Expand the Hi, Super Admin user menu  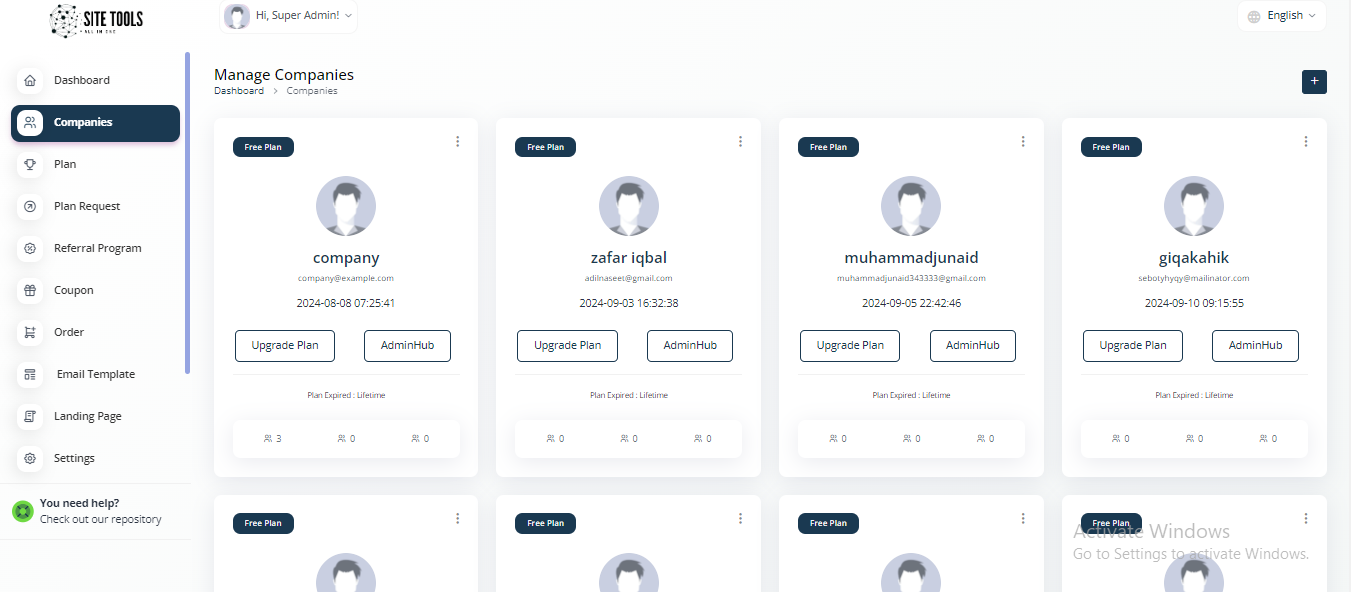pos(288,16)
